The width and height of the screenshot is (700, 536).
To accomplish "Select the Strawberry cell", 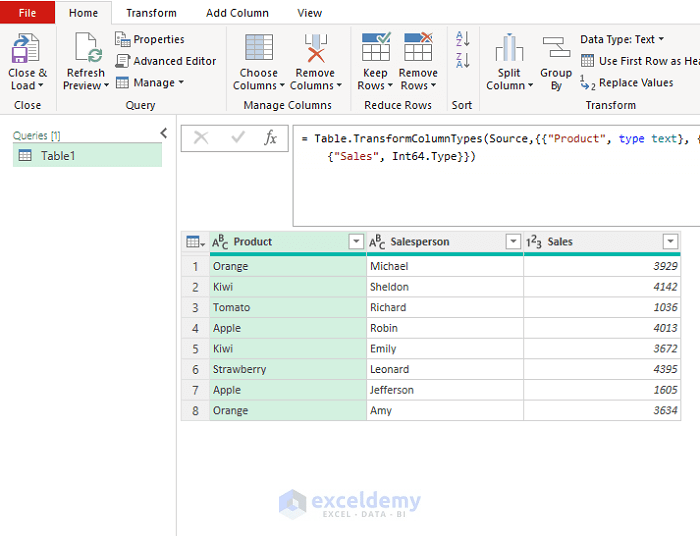I will (288, 370).
